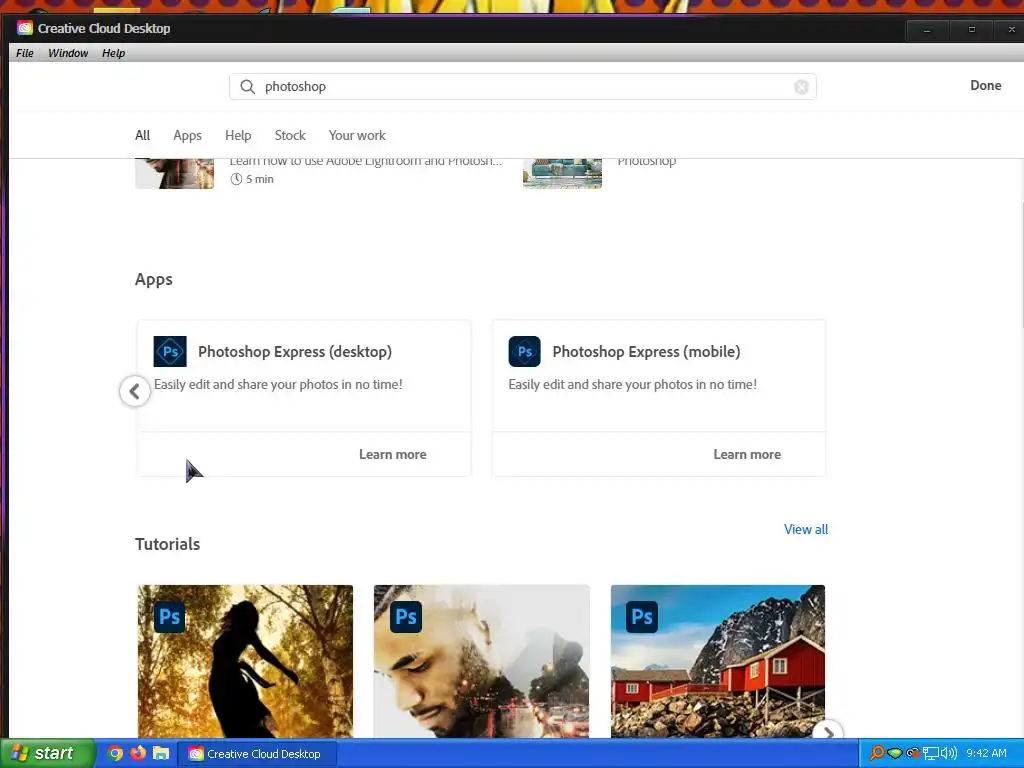
Task: Show previous apps with left carousel arrow
Action: (135, 391)
